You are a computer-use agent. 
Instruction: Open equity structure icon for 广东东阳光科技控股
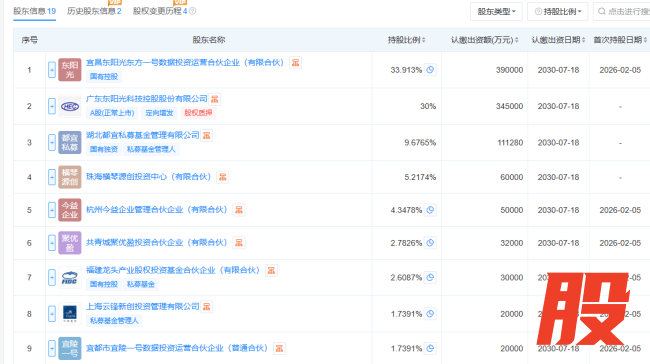coord(214,99)
